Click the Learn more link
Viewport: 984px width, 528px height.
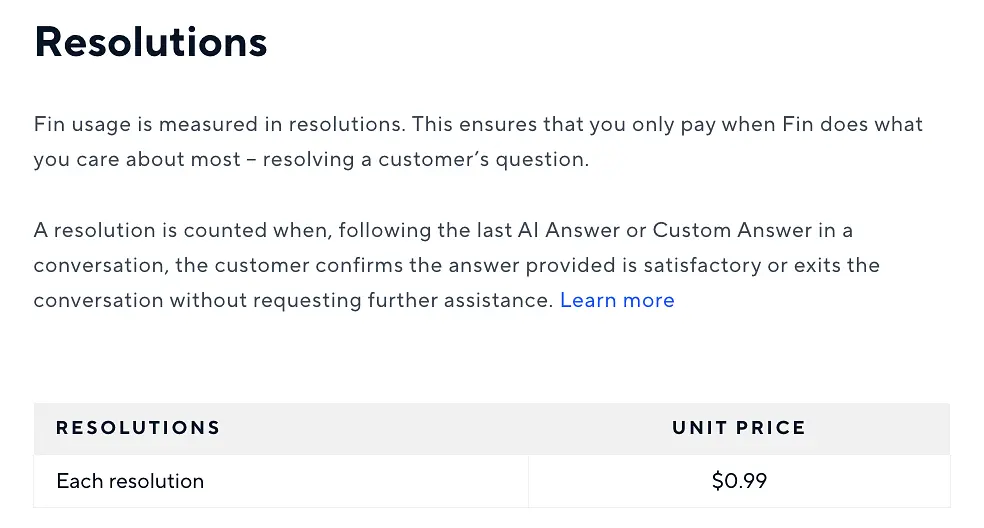coord(617,300)
